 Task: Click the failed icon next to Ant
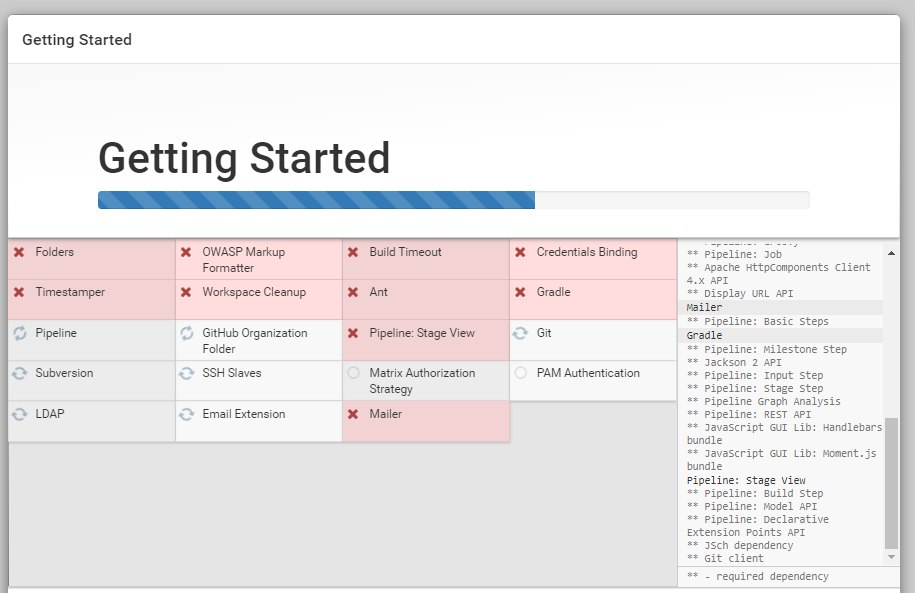tap(353, 292)
